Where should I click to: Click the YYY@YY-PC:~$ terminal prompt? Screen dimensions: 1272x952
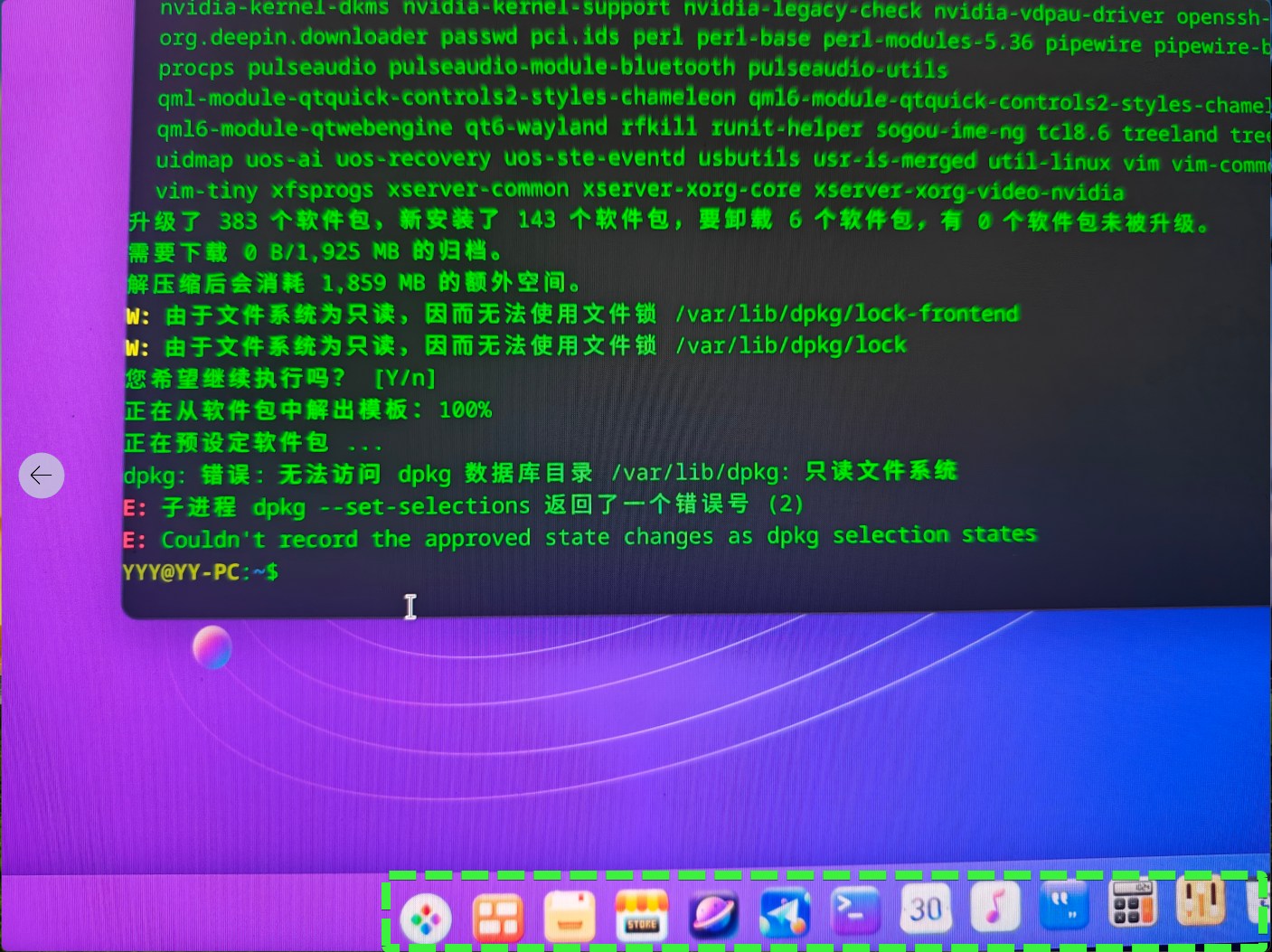(x=201, y=572)
